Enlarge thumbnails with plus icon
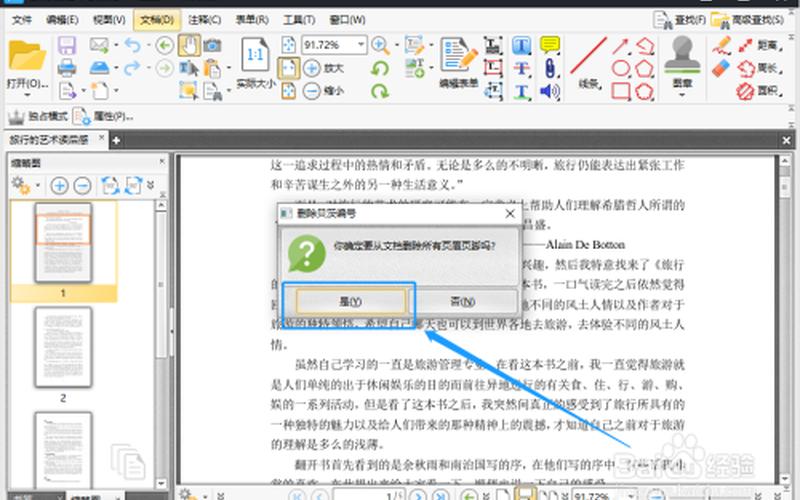 click(59, 185)
